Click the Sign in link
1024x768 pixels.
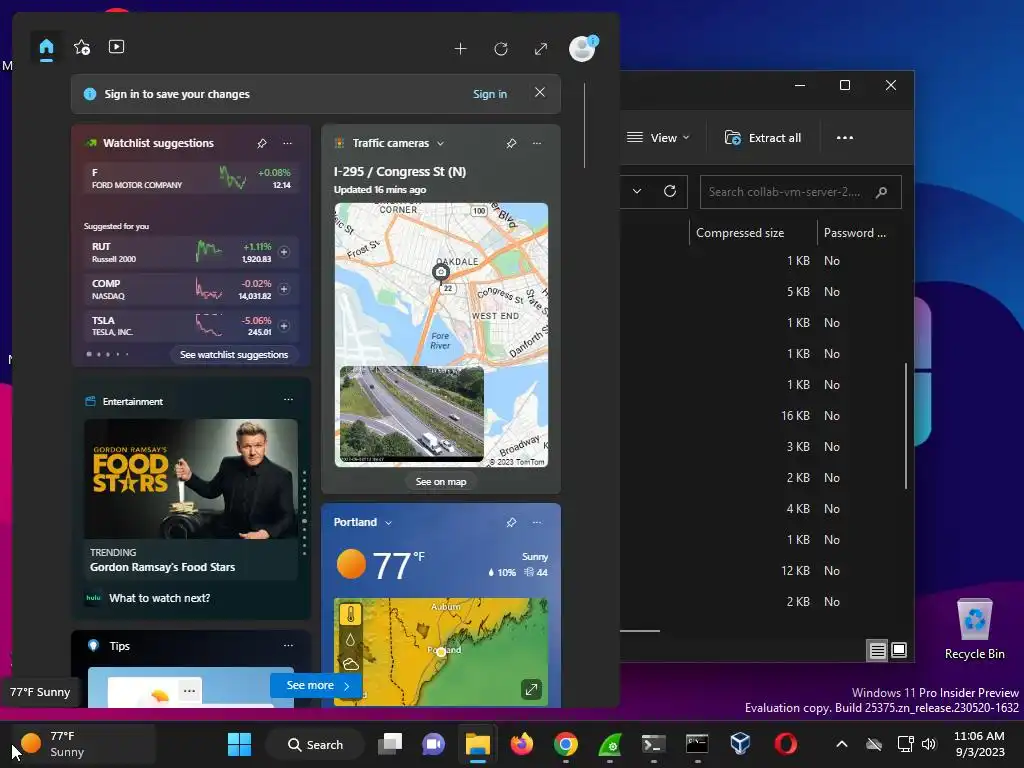pos(490,94)
